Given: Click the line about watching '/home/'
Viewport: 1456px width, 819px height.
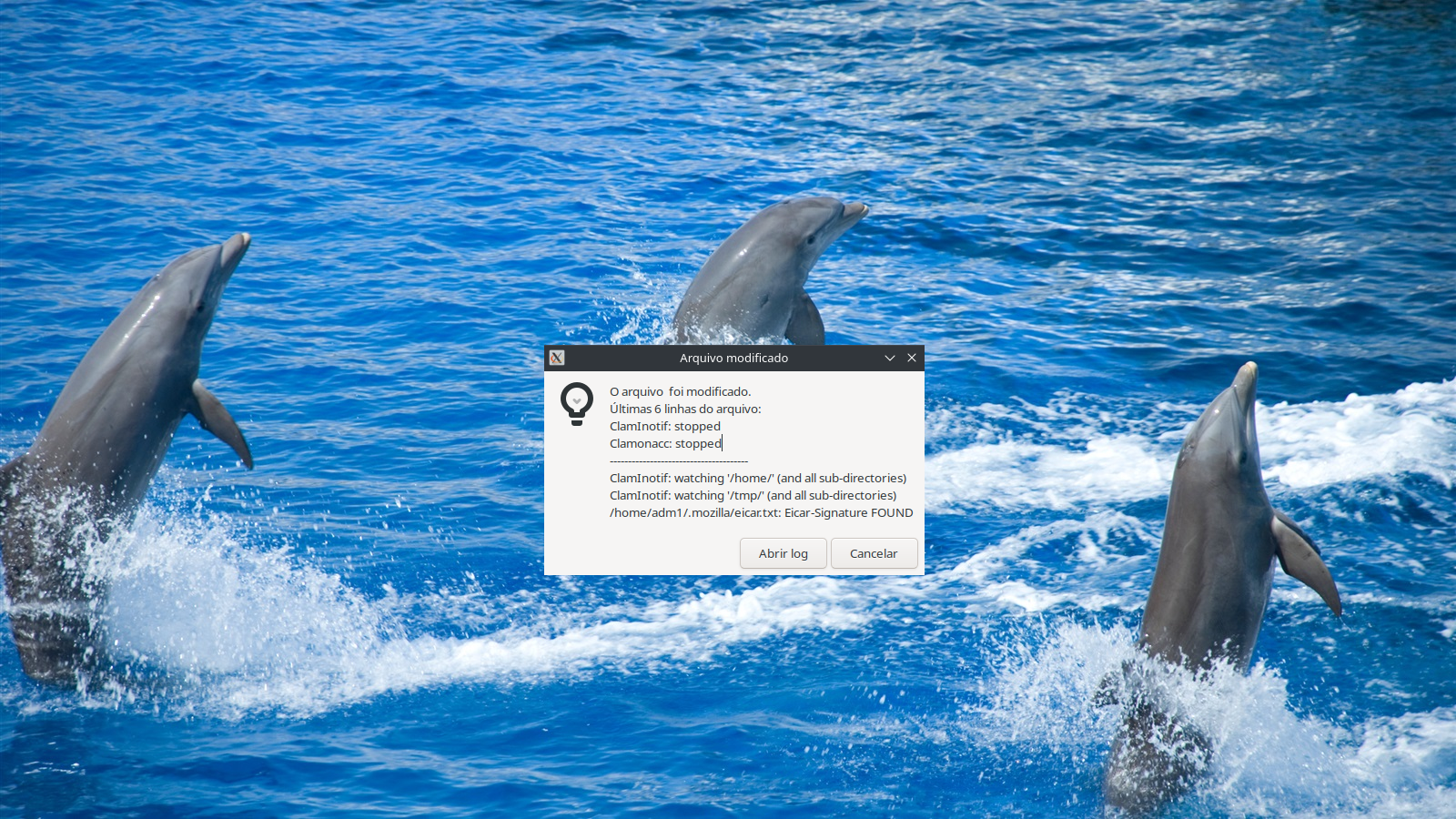Looking at the screenshot, I should point(757,479).
